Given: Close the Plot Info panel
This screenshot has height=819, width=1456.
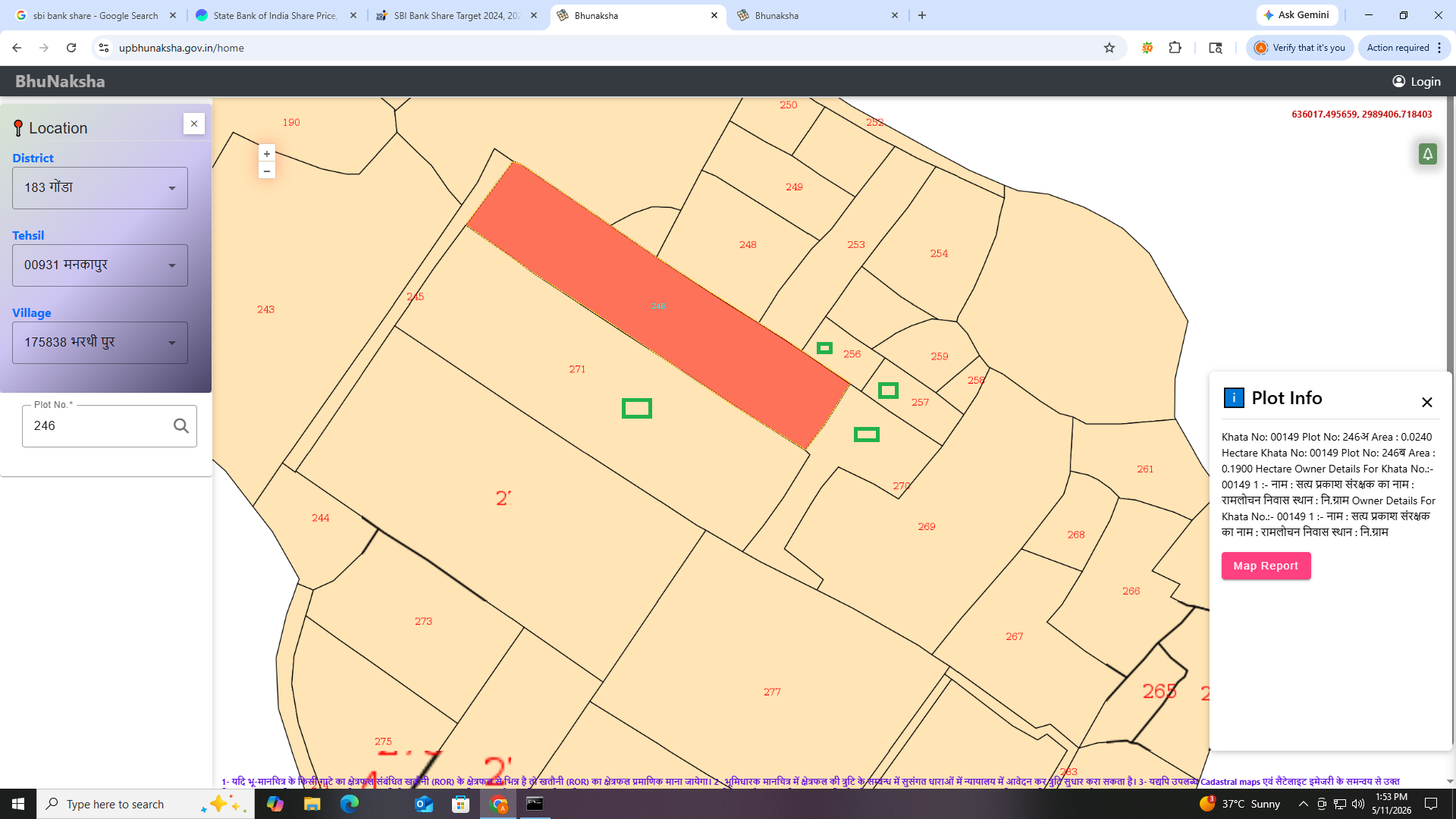Looking at the screenshot, I should click(x=1427, y=402).
